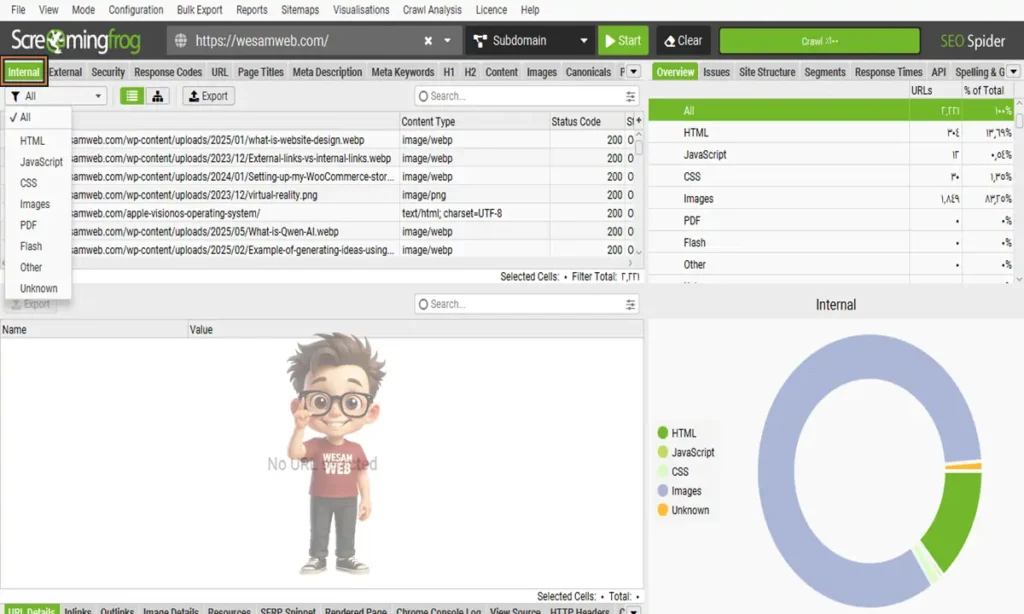Open search filter options in the upper search box
This screenshot has height=614, width=1024.
(631, 96)
